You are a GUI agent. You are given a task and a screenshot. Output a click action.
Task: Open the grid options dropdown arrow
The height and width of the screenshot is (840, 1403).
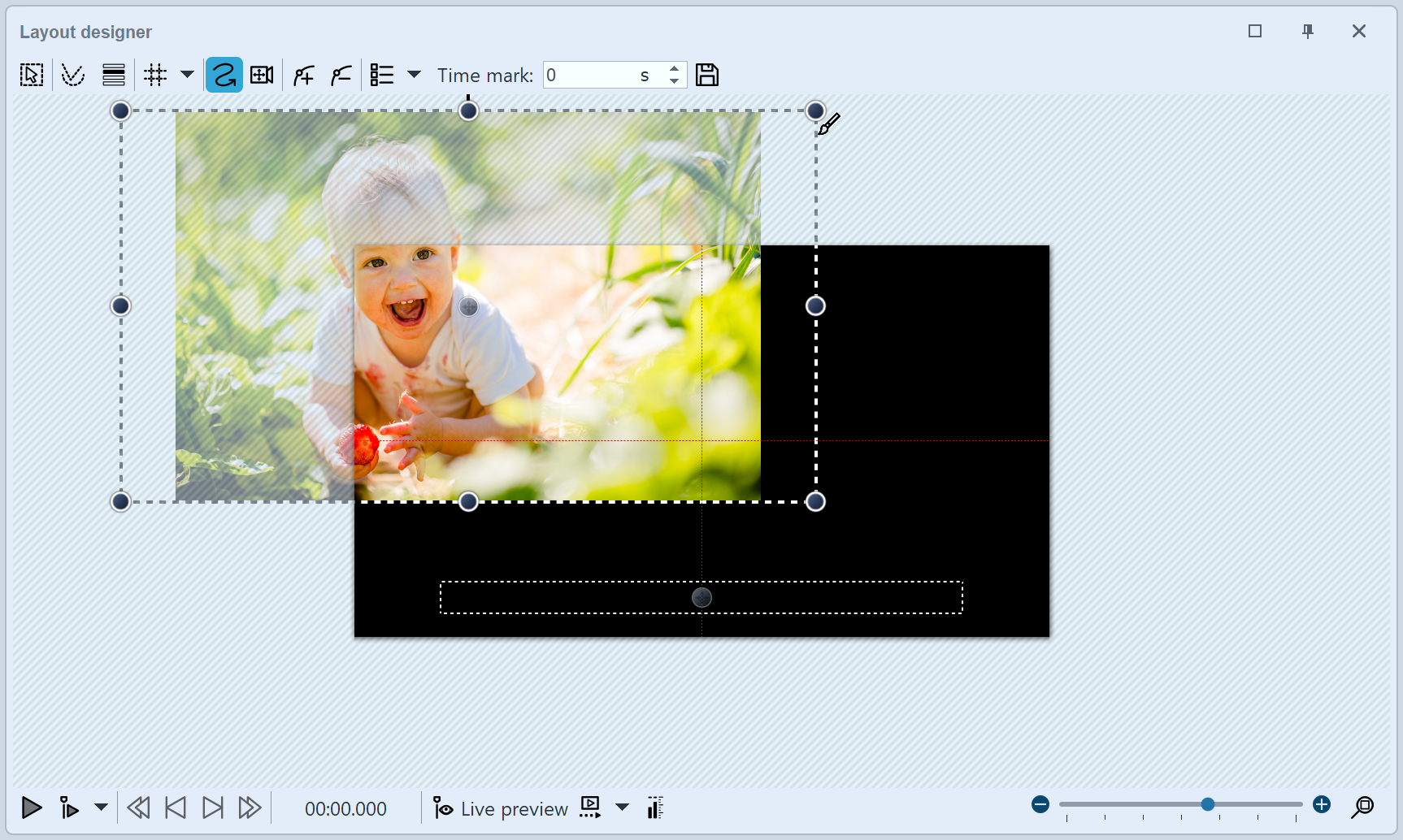(187, 75)
